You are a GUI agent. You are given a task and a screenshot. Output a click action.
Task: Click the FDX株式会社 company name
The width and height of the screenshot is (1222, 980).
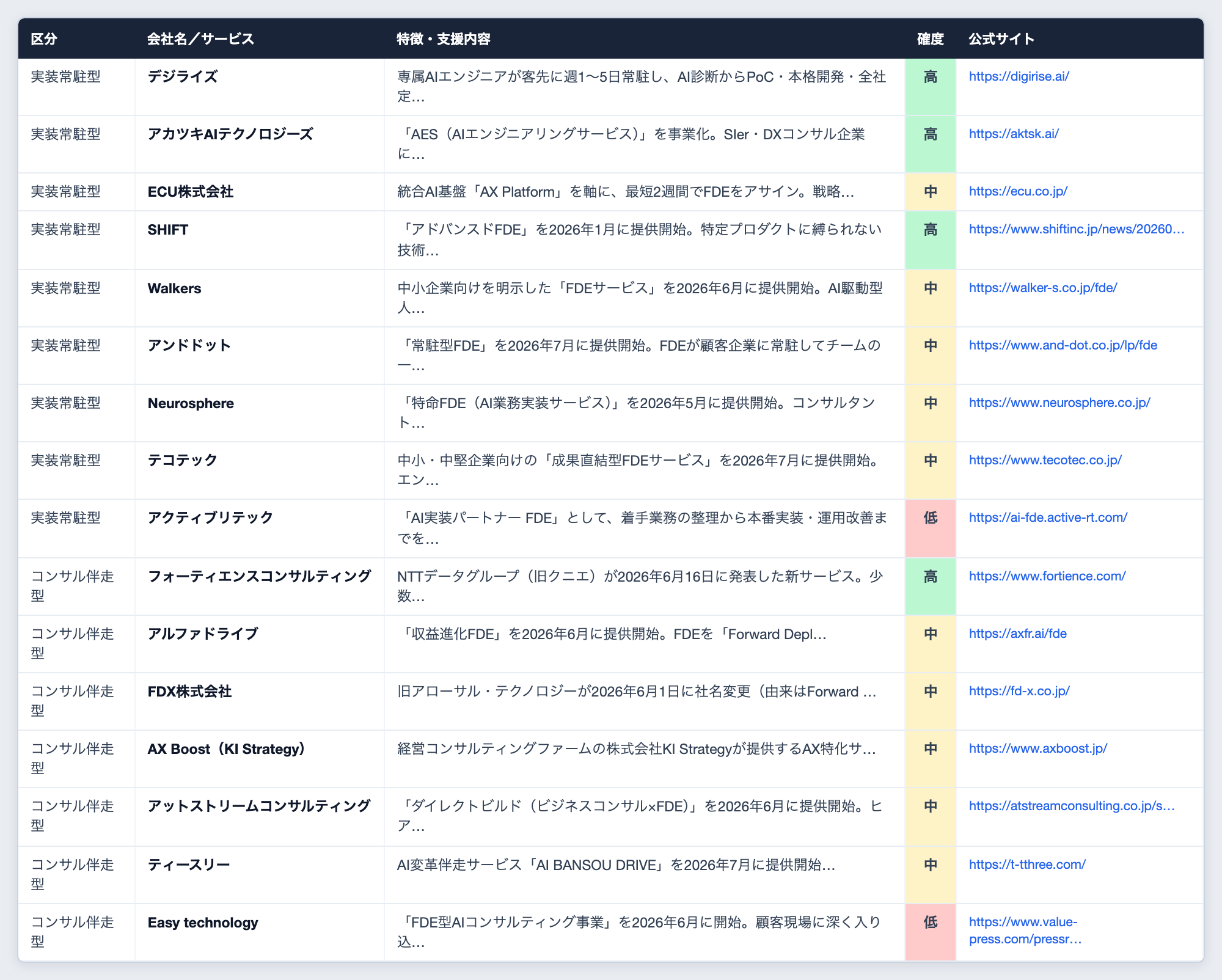click(189, 692)
